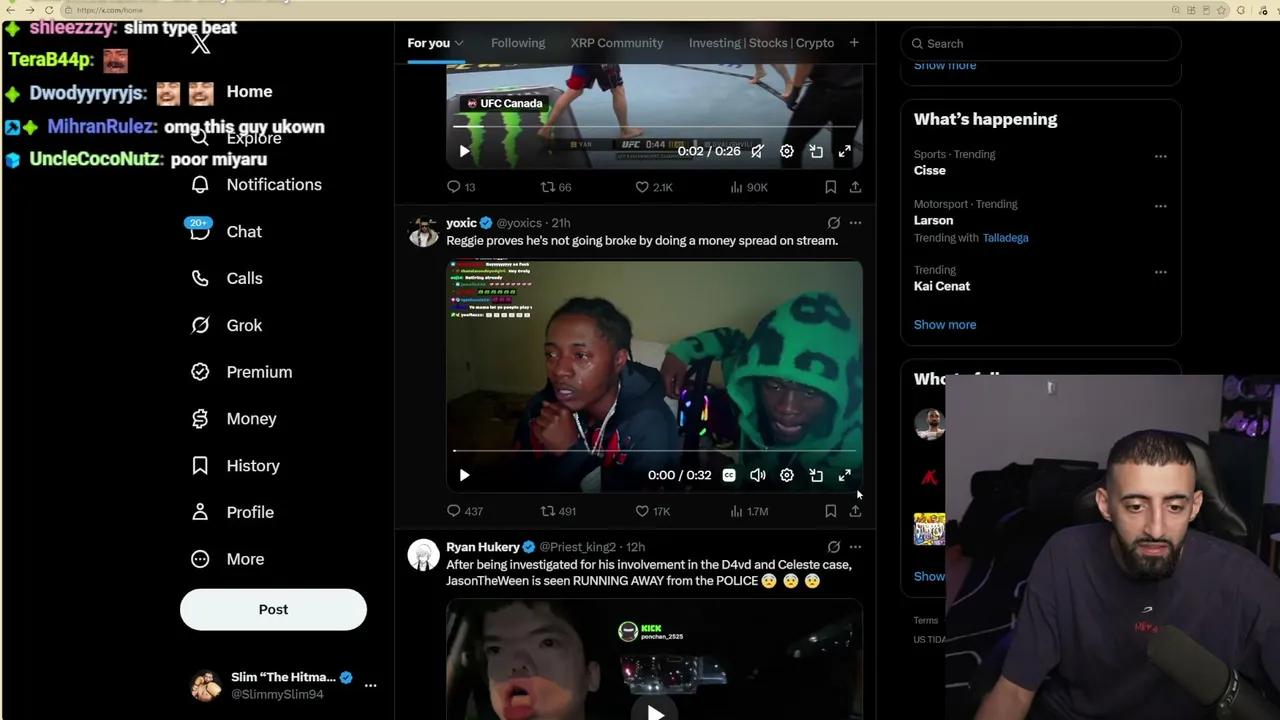Open options for Larson trend

pyautogui.click(x=1160, y=206)
